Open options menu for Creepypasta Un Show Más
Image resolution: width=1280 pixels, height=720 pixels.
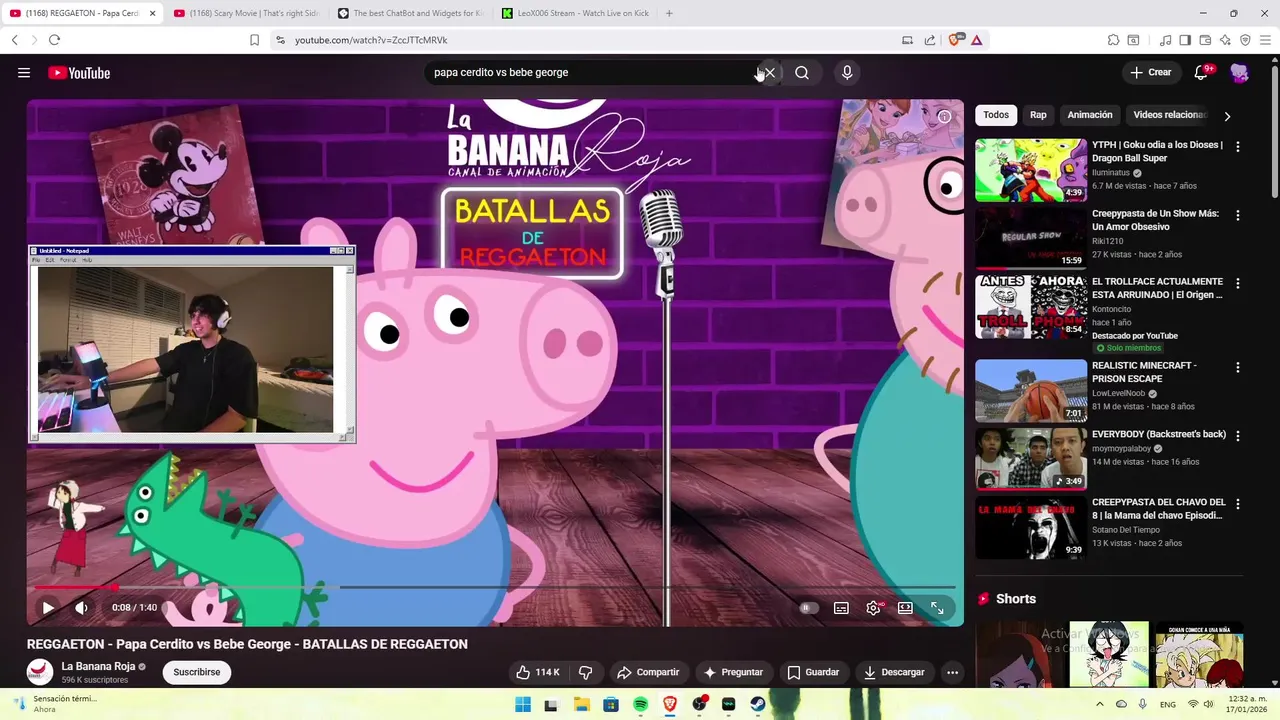(1237, 215)
